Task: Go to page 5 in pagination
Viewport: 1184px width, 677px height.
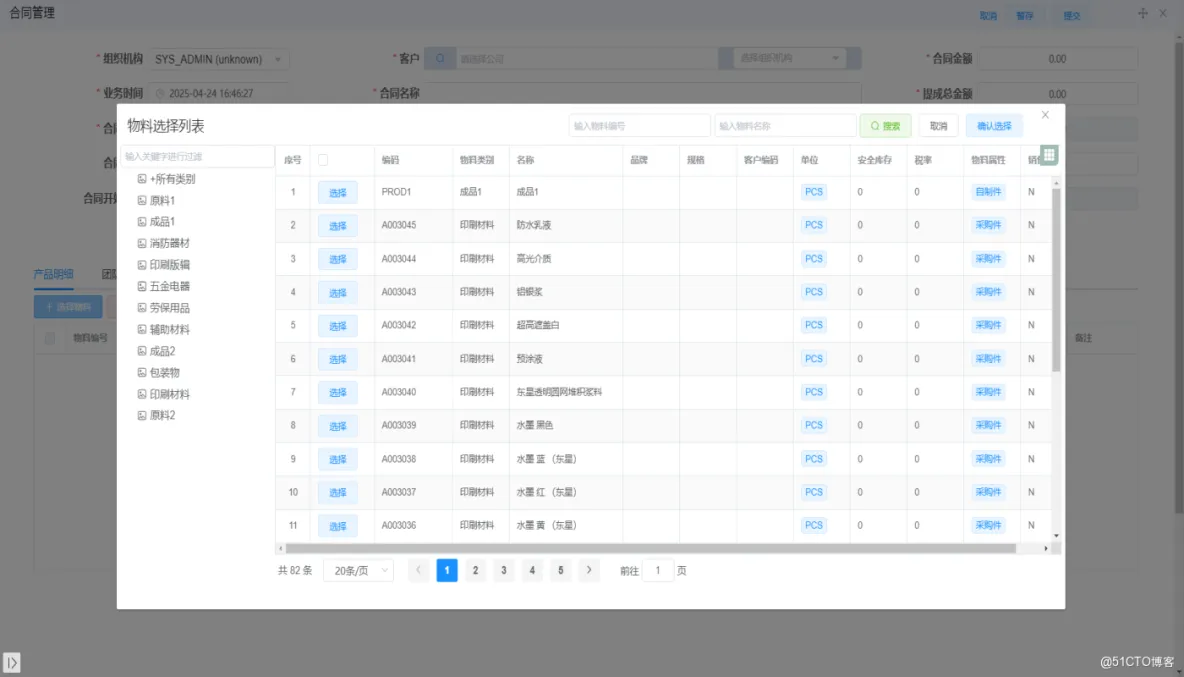Action: click(560, 571)
